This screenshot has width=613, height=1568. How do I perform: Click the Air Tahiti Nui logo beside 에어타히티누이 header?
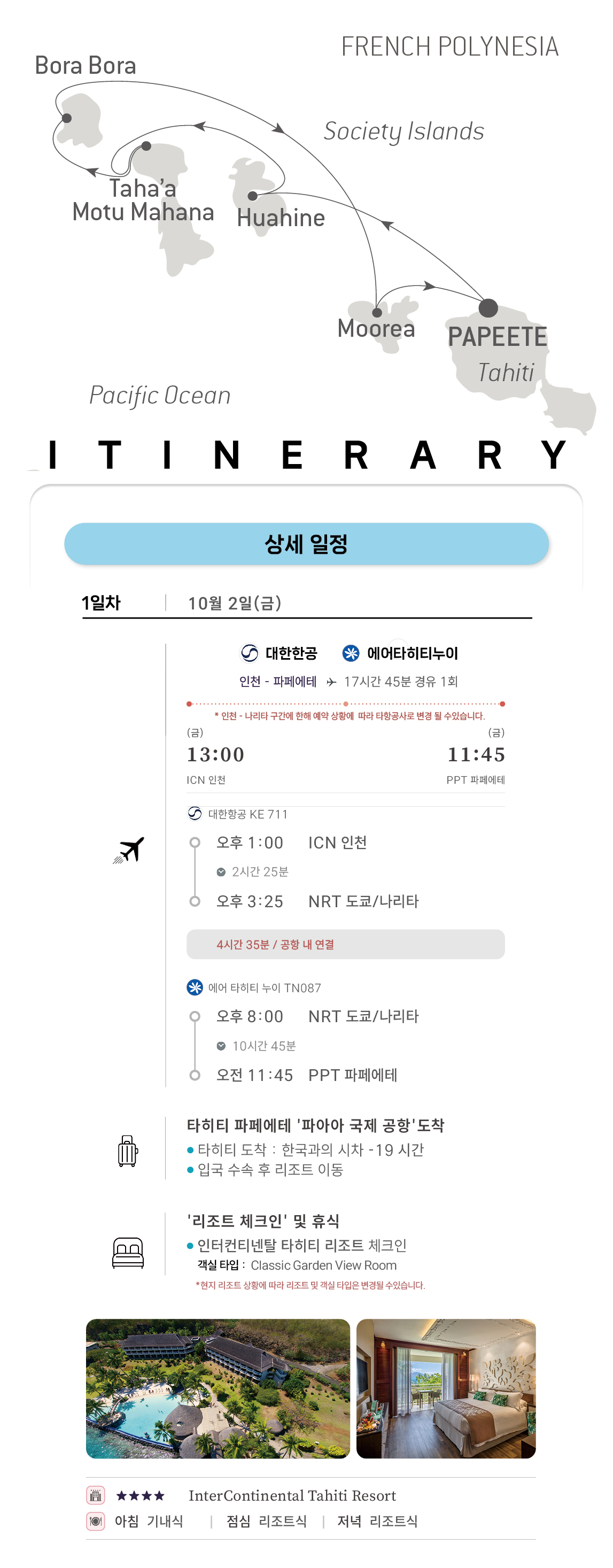(351, 653)
